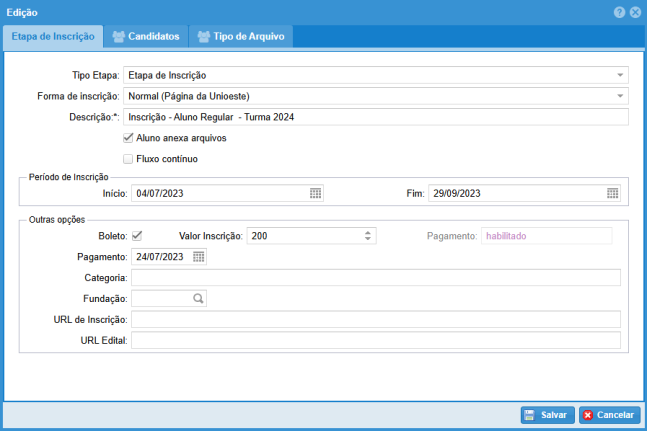Focus the URL de Inscrição field
The height and width of the screenshot is (431, 647).
click(375, 319)
